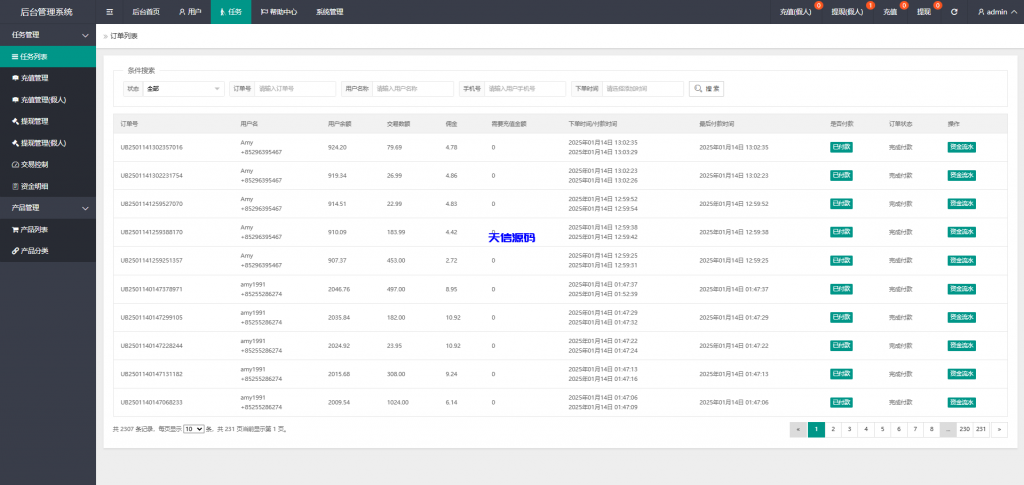The height and width of the screenshot is (485, 1024).
Task: Open the 系统管理 top menu
Action: click(330, 12)
